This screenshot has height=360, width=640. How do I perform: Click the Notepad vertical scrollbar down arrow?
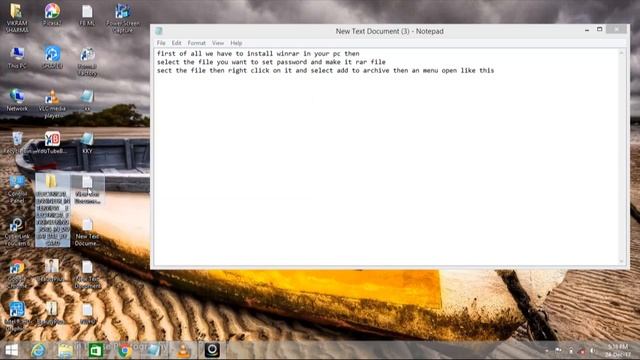pyautogui.click(x=622, y=261)
